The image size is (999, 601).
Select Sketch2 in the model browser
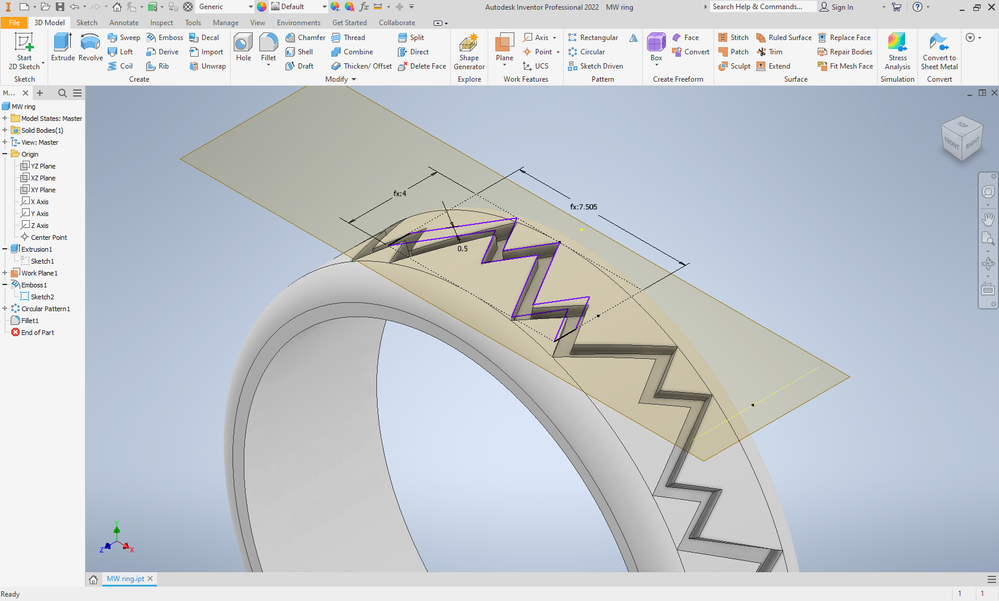point(37,296)
